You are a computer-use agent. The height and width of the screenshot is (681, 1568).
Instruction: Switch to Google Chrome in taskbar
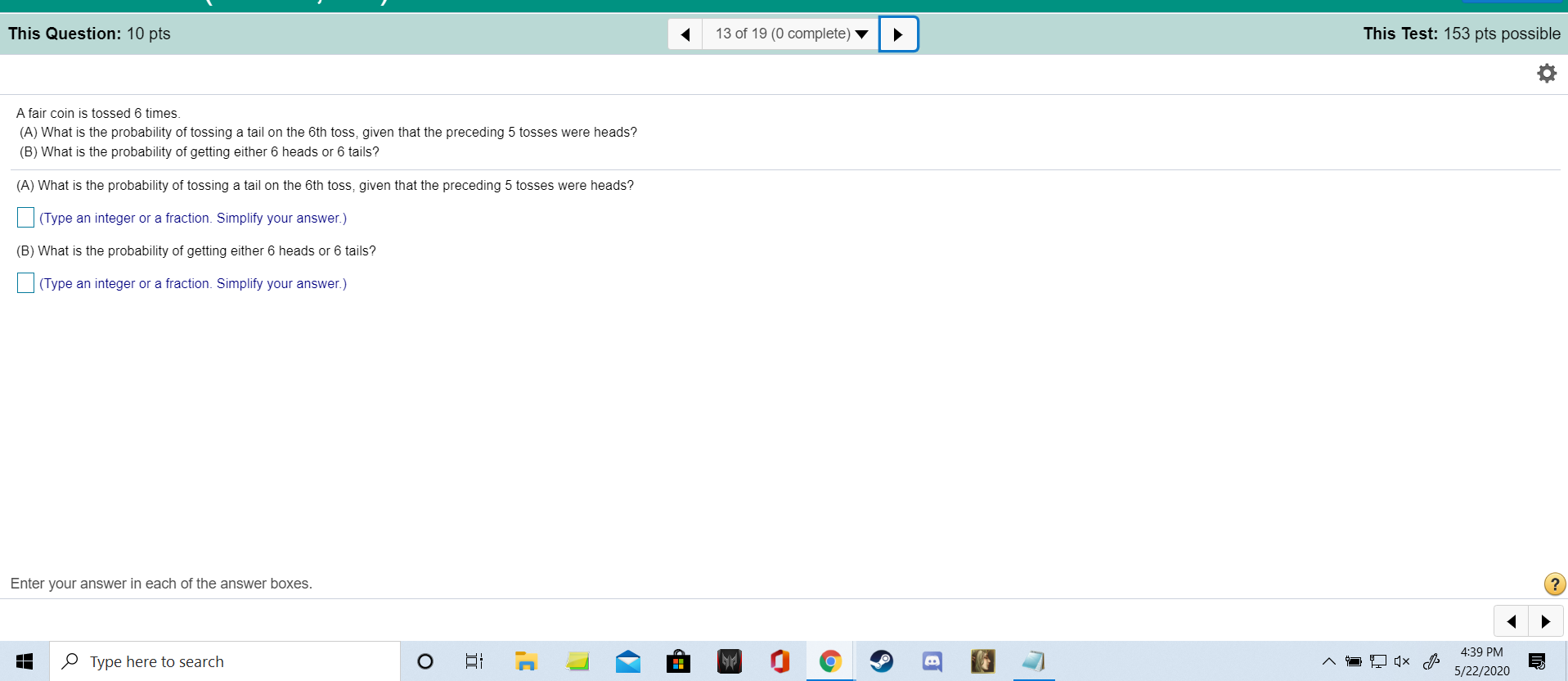[x=830, y=661]
